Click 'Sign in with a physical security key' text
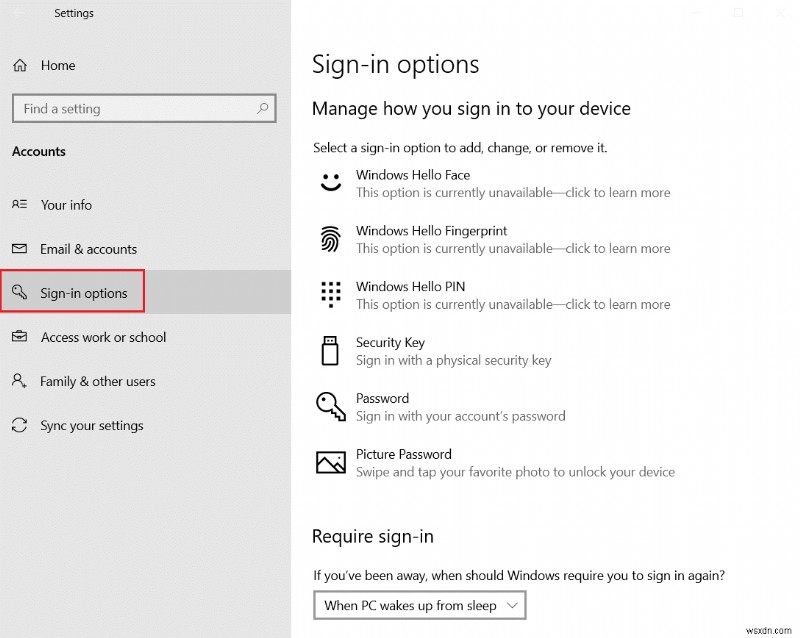This screenshot has height=638, width=800. pos(454,360)
